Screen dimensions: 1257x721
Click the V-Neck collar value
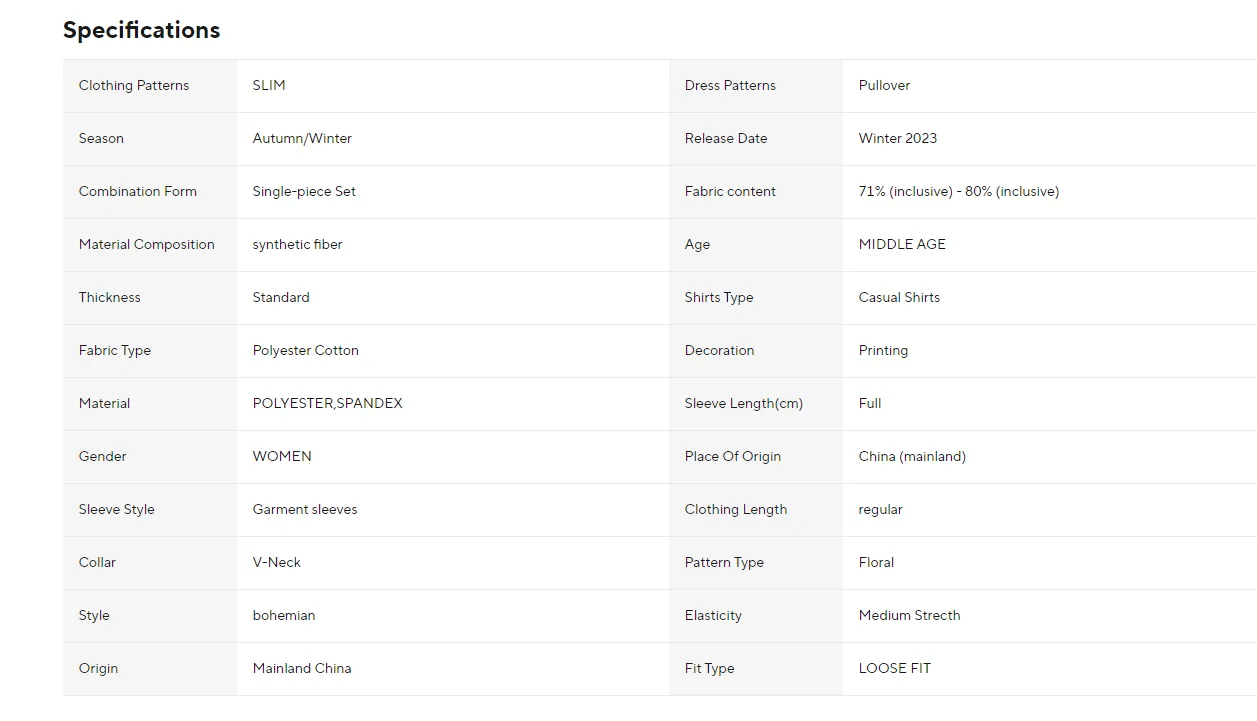(276, 563)
